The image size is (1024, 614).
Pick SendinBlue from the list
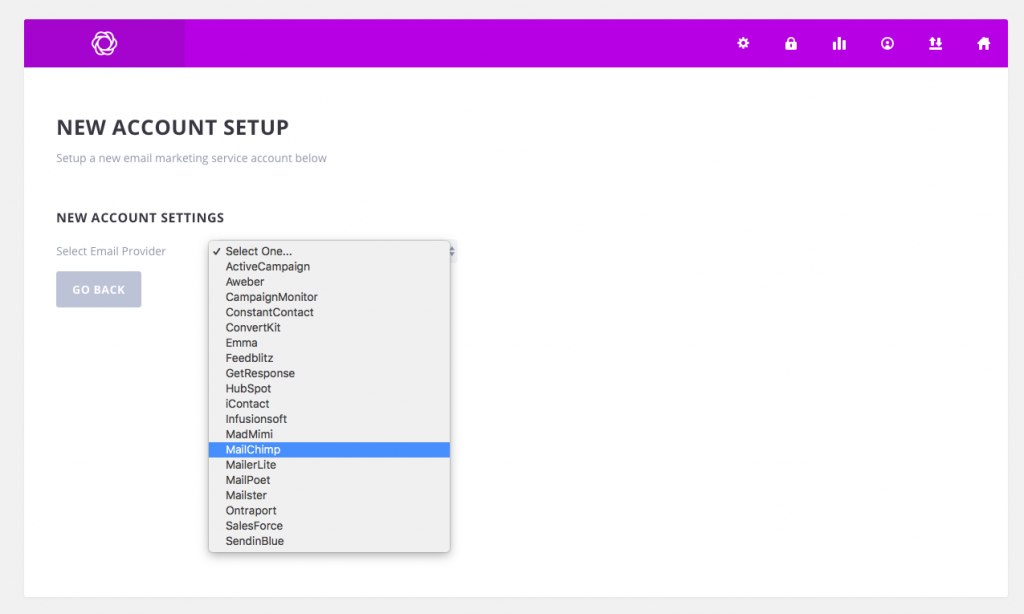[329, 541]
